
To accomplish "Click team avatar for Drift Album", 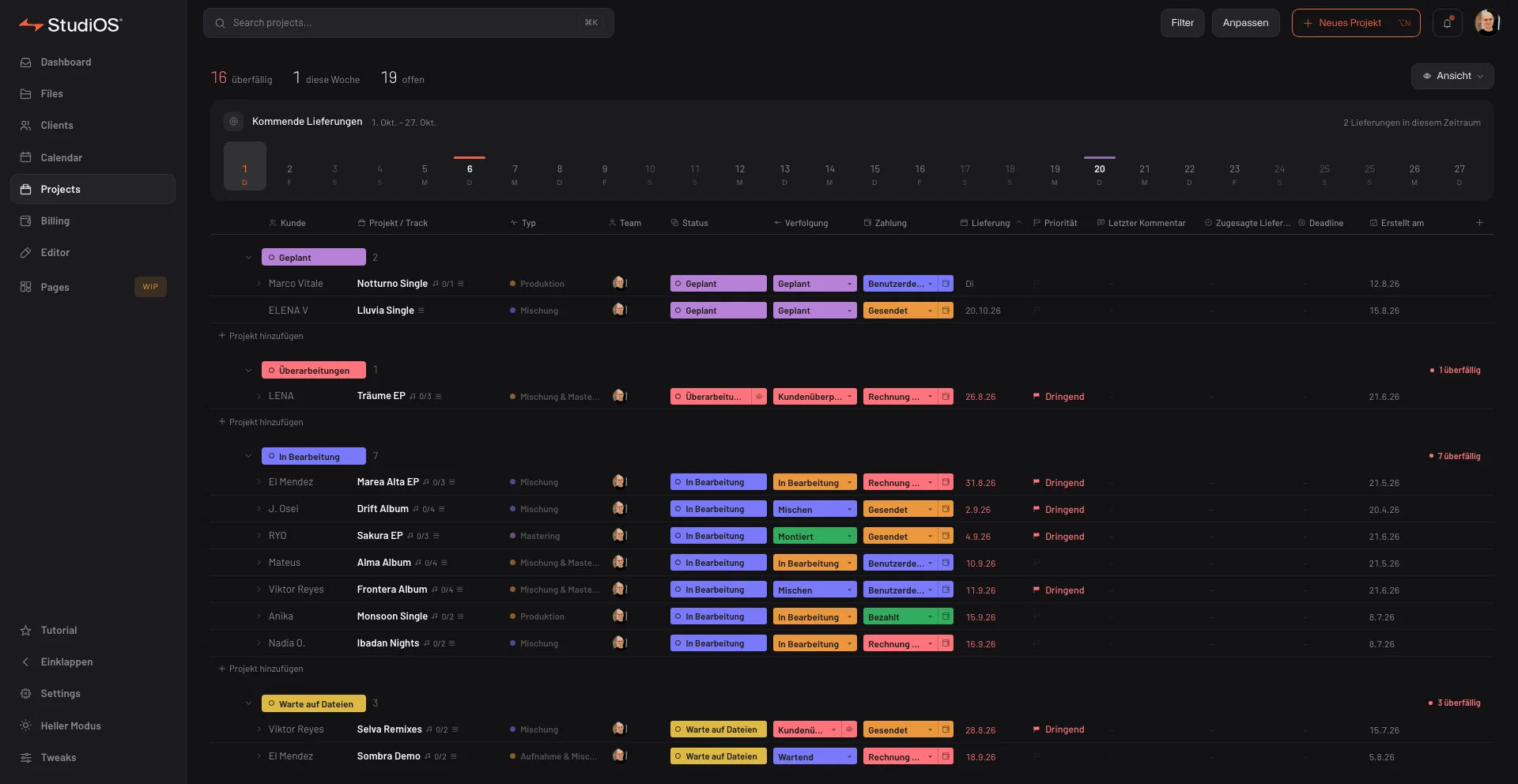I will pyautogui.click(x=620, y=509).
